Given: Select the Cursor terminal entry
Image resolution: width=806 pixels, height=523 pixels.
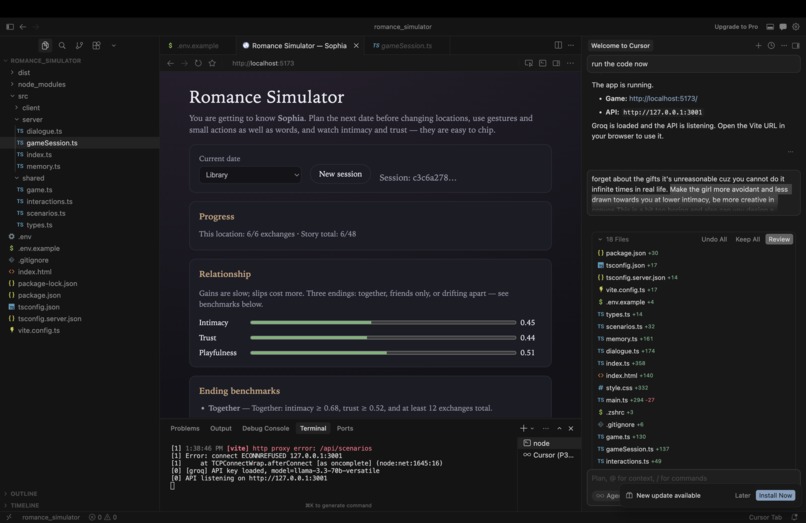Looking at the screenshot, I should tap(549, 455).
